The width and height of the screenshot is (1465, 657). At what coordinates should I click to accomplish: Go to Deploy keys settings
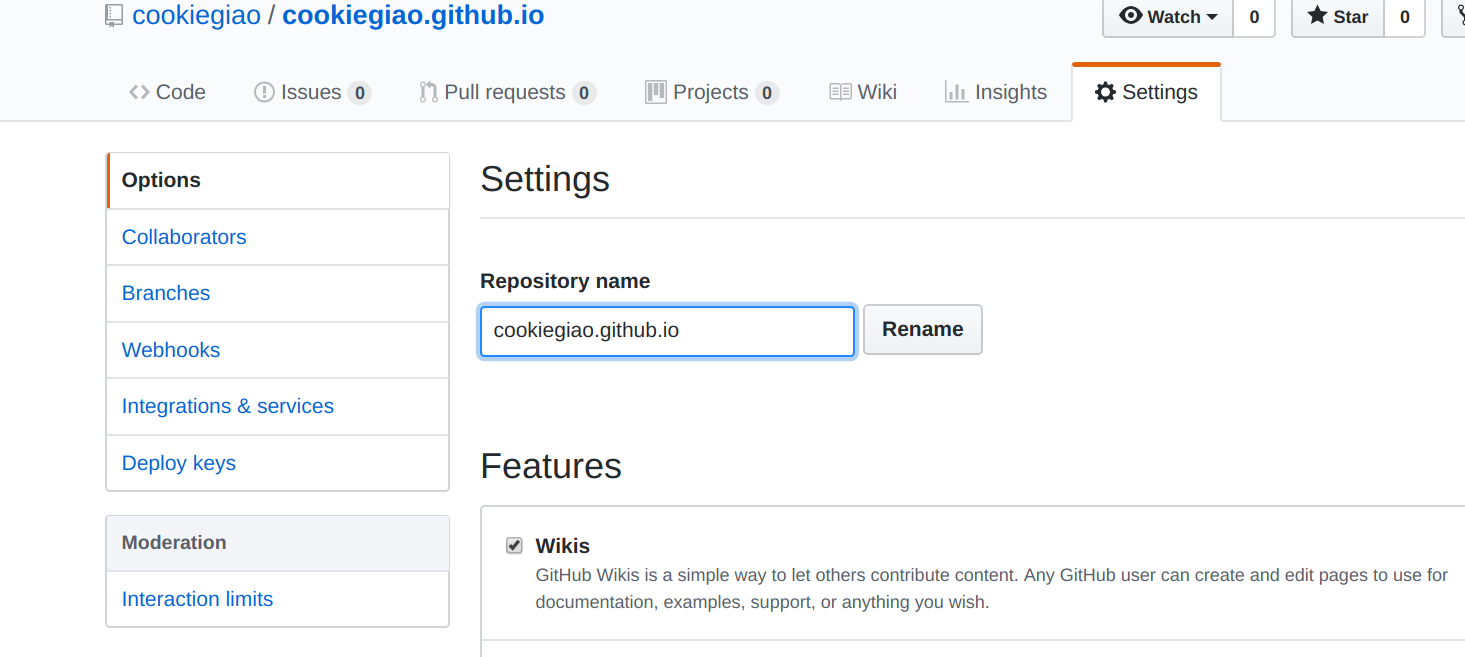278,463
